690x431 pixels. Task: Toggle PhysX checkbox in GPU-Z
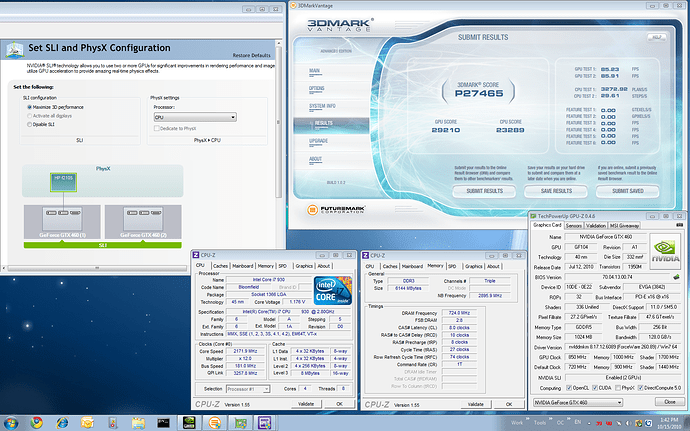click(x=618, y=388)
